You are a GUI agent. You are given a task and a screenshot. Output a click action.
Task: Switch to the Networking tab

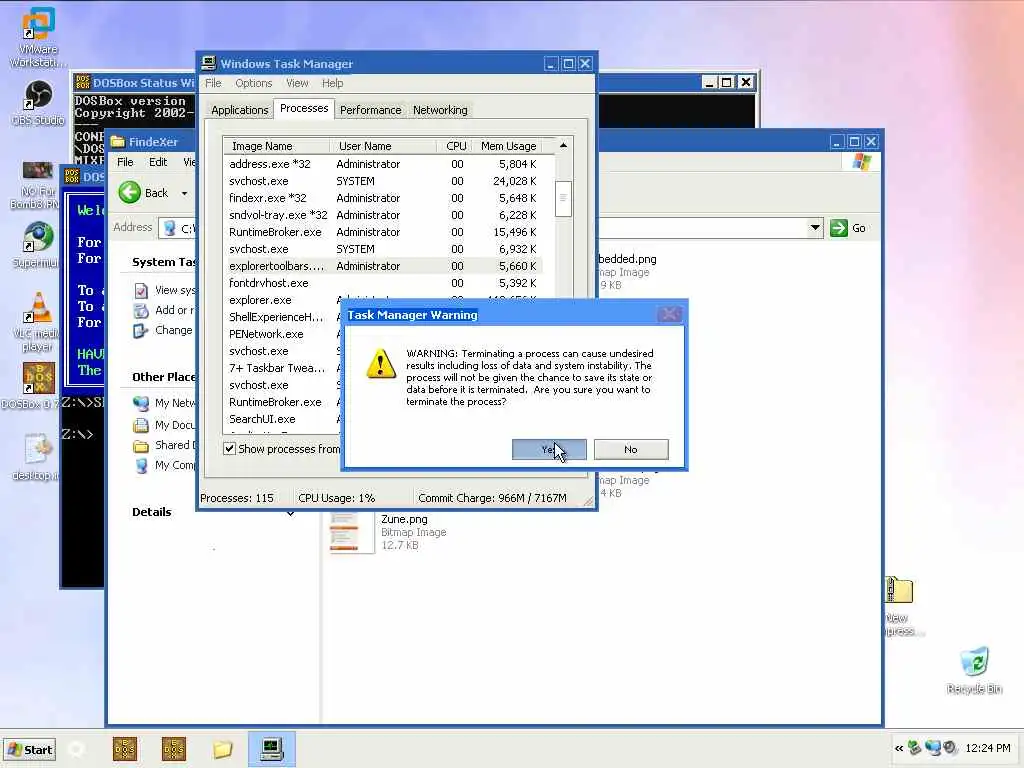click(x=440, y=110)
